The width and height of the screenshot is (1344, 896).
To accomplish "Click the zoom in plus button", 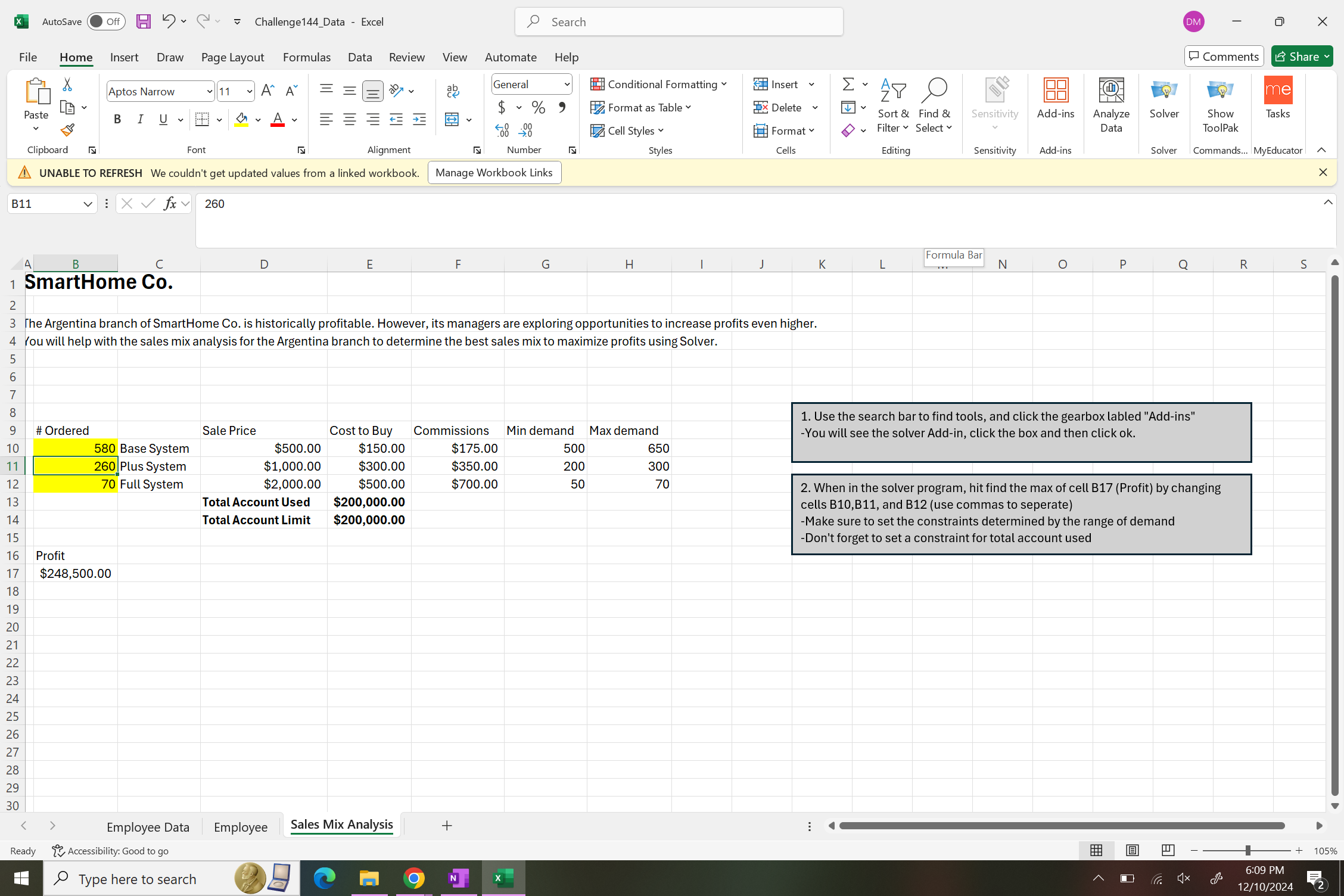I will tap(1299, 851).
